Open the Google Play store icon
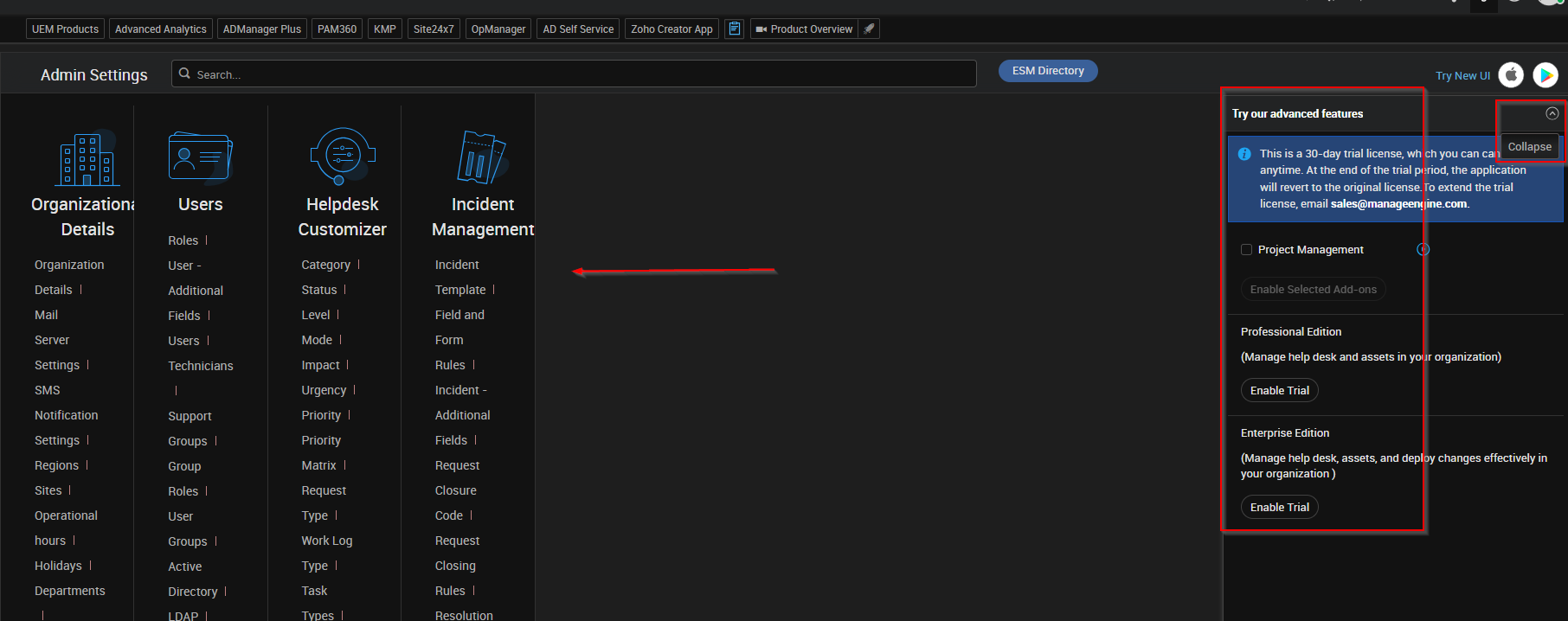 pyautogui.click(x=1546, y=75)
